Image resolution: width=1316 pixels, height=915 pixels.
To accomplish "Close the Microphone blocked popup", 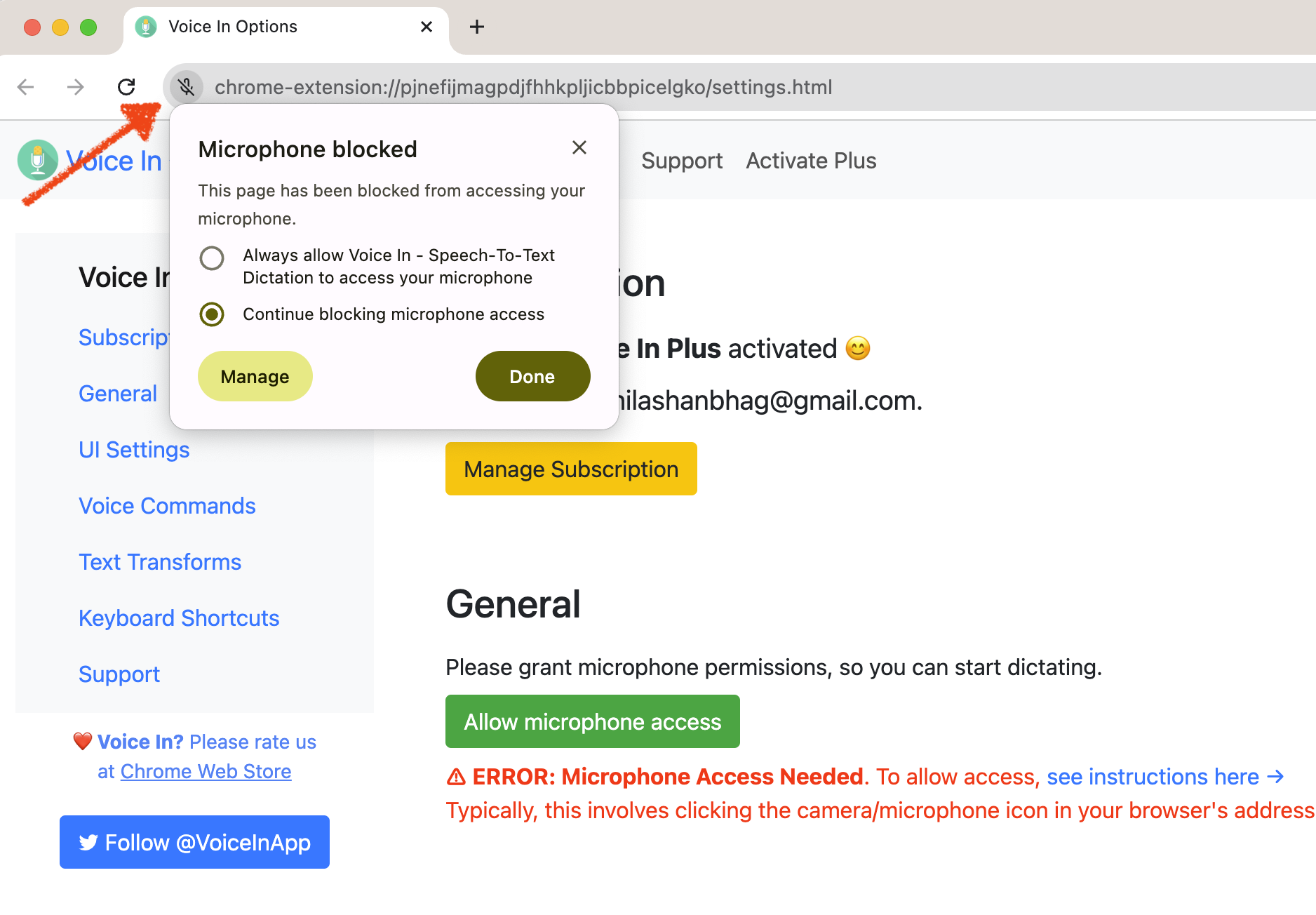I will click(579, 147).
